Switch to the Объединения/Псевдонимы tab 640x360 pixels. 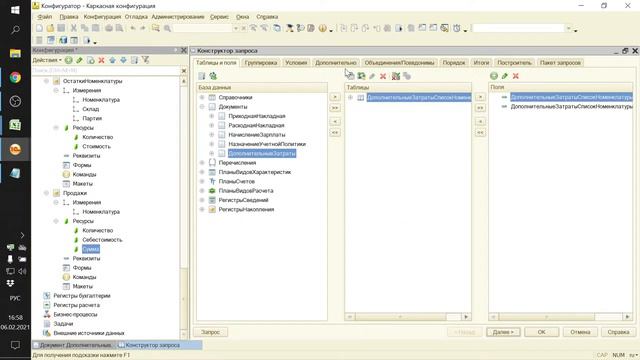399,63
